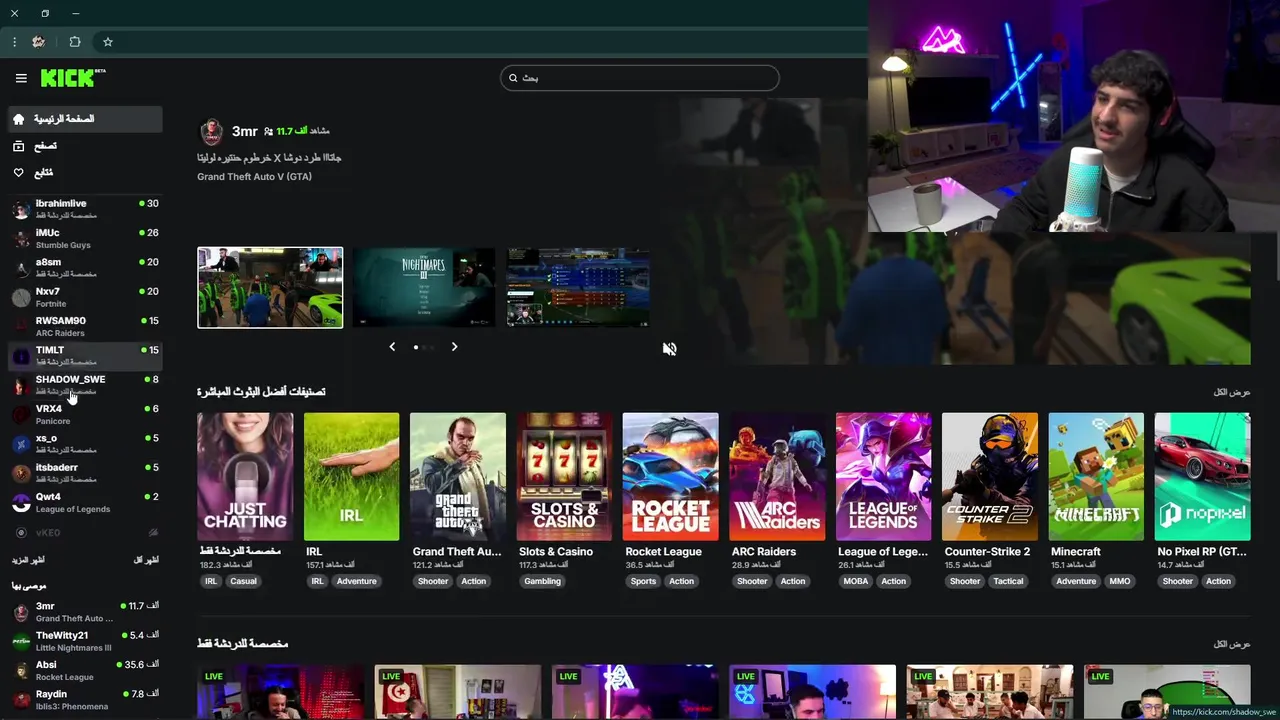
Task: Open a8sm channel in the sidebar
Action: pyautogui.click(x=85, y=268)
